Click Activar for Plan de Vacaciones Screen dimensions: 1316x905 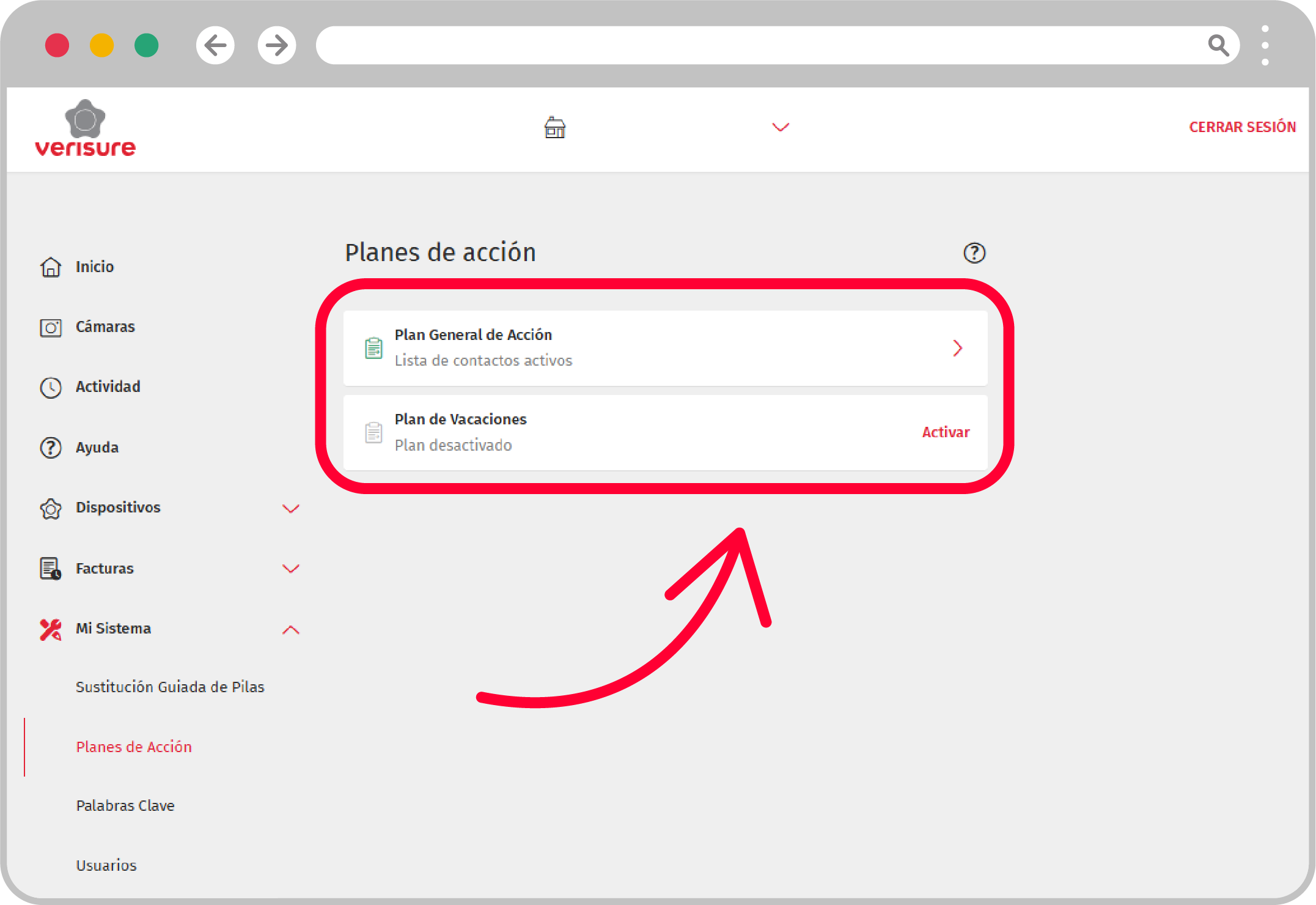945,432
